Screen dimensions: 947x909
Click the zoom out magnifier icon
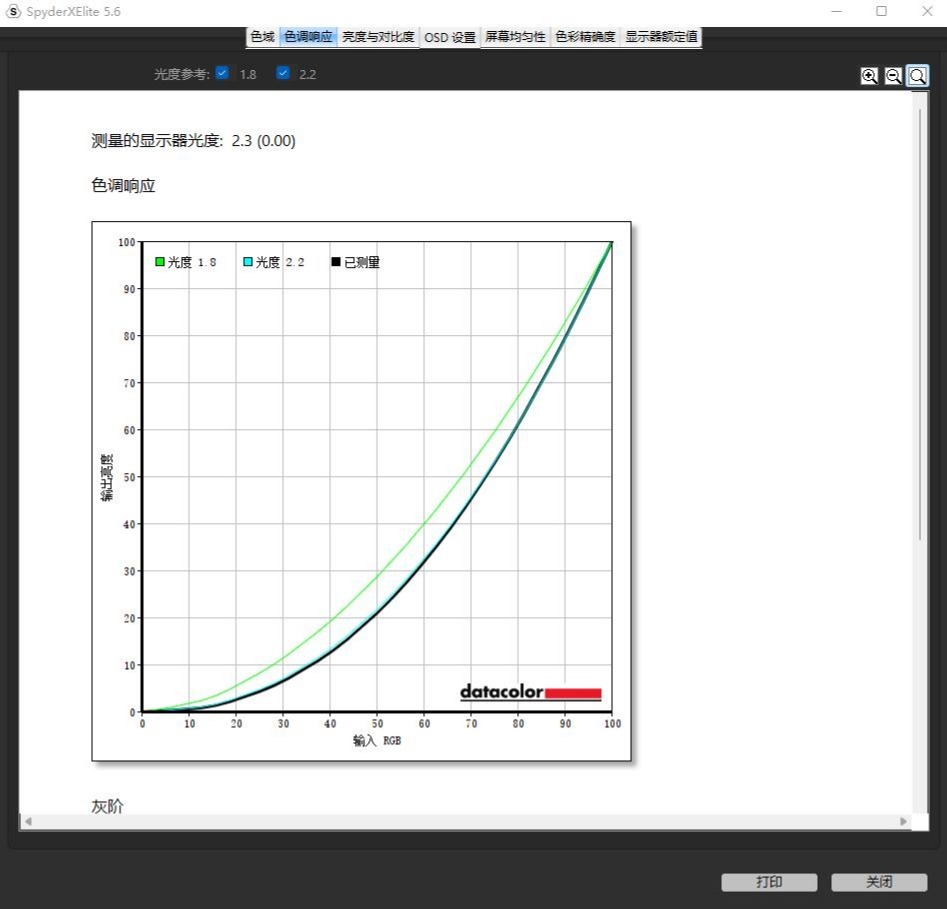coord(893,76)
